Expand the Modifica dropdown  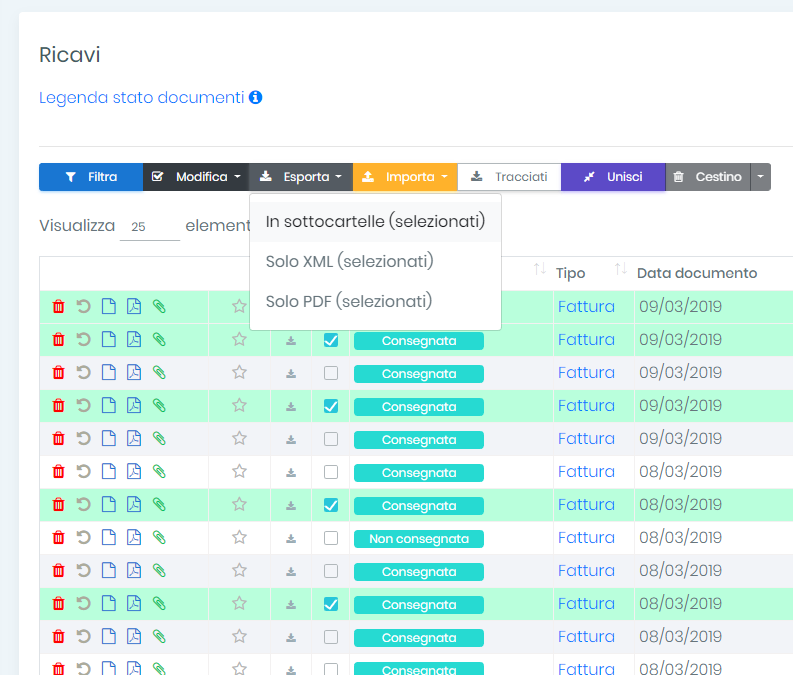pyautogui.click(x=196, y=177)
